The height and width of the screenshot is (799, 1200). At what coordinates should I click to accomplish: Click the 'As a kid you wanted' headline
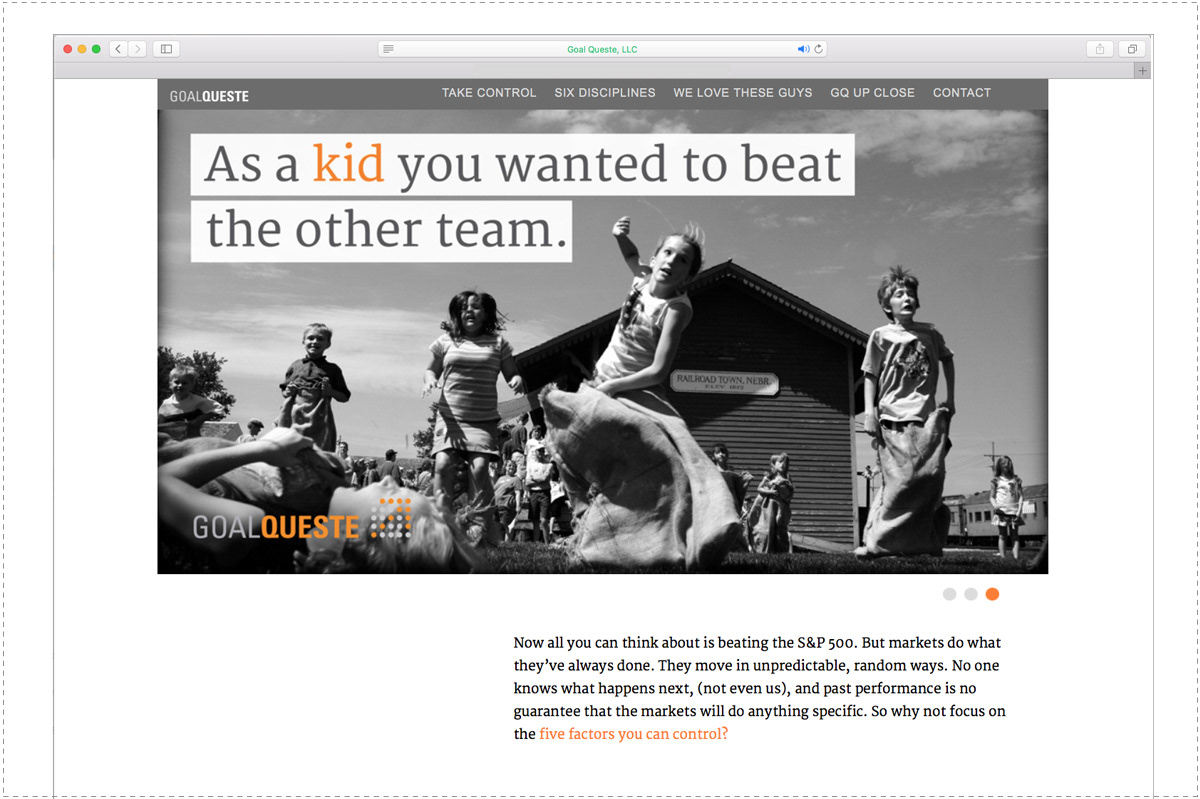[x=523, y=165]
